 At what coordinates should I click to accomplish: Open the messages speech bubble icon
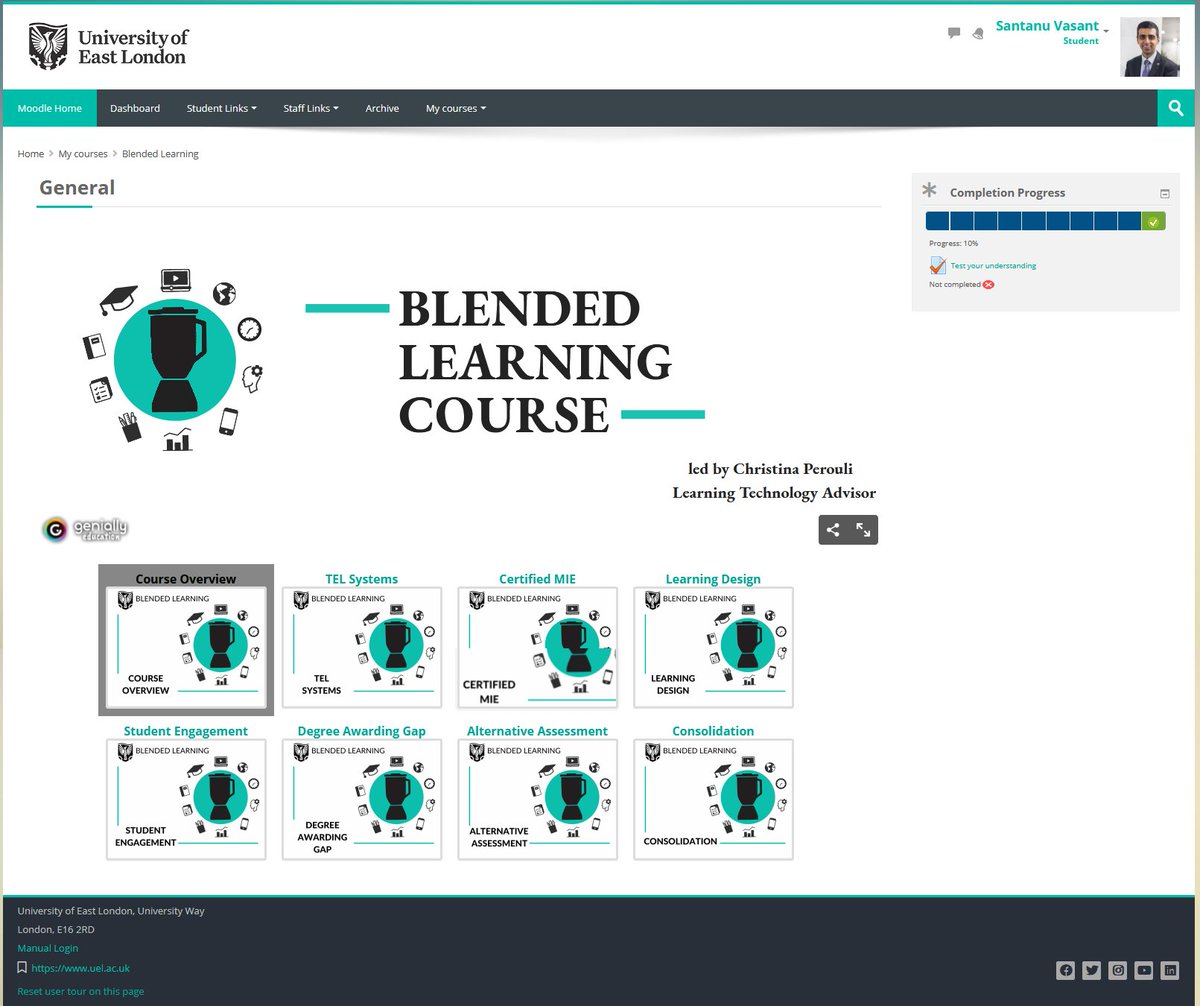(x=954, y=33)
